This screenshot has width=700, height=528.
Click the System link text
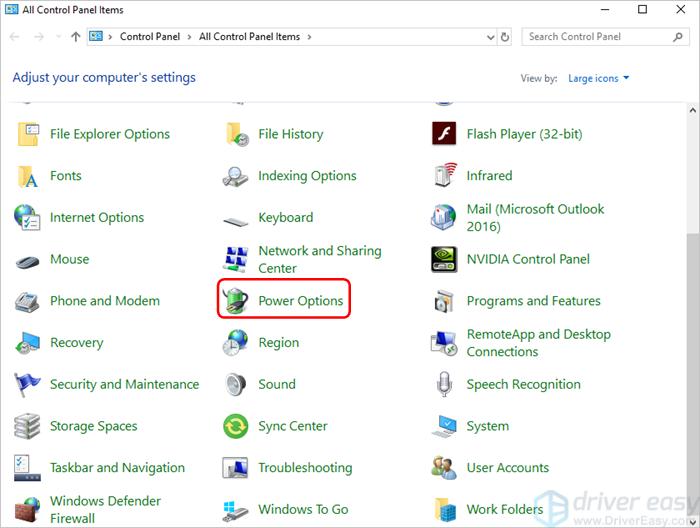tap(488, 426)
